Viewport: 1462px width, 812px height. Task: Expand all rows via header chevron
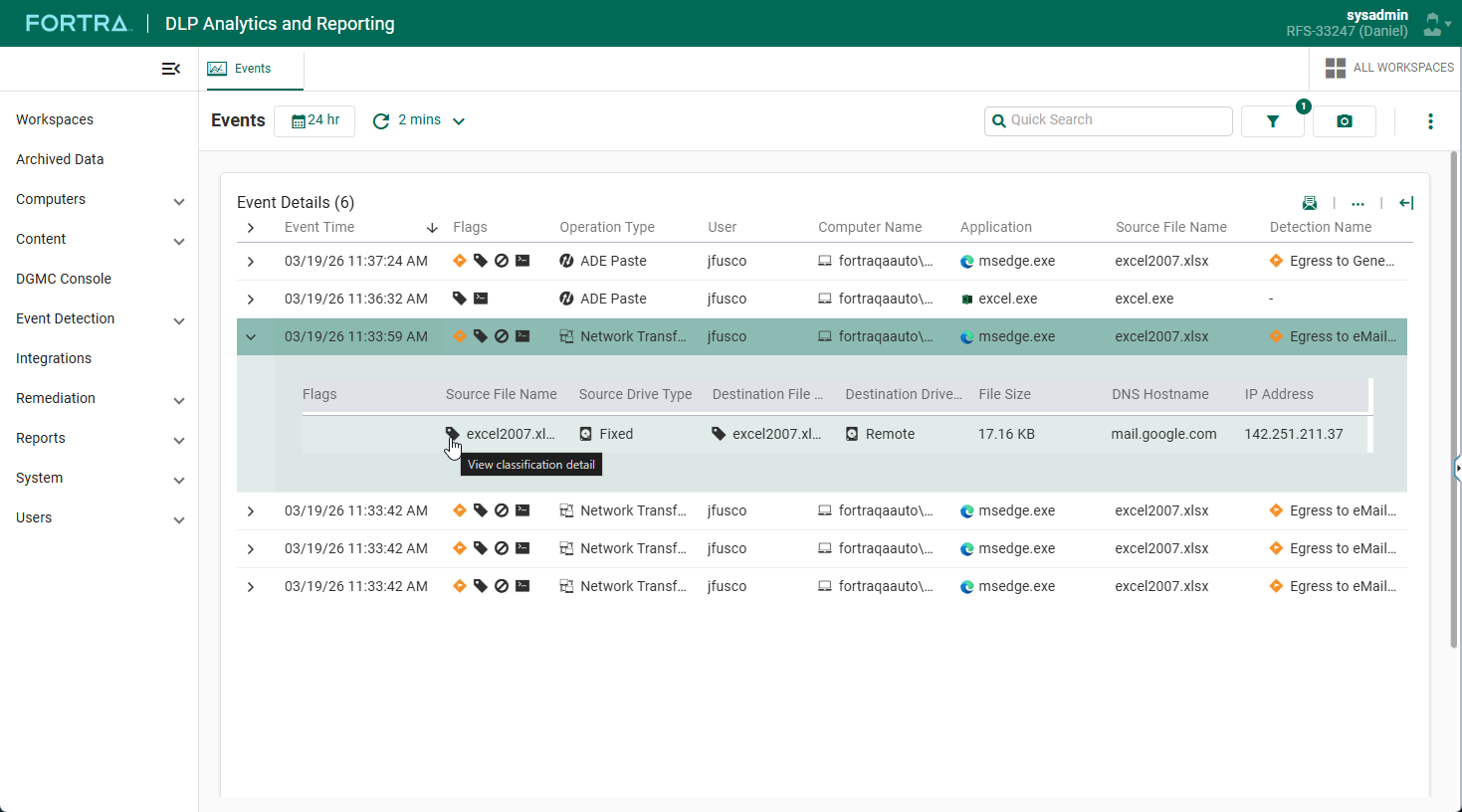click(251, 228)
